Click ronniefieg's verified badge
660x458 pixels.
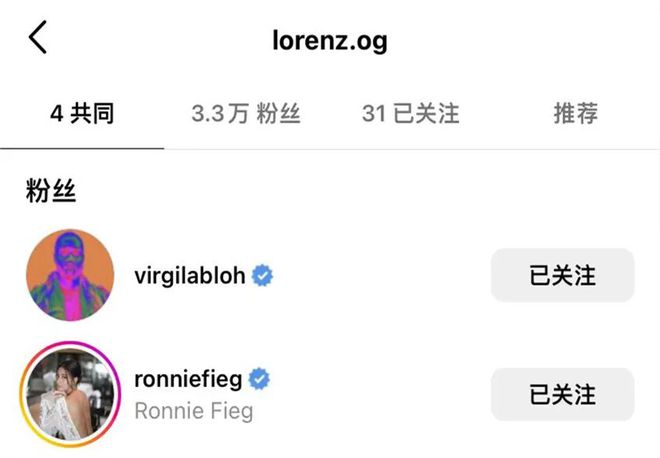(x=260, y=380)
